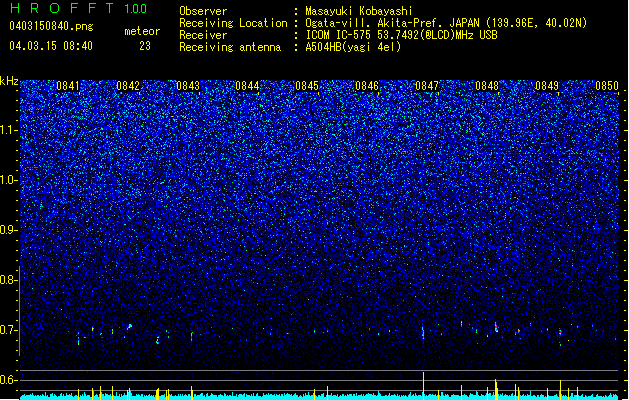
Task: Click the 1.1 kHz axis label
Action: 8,130
